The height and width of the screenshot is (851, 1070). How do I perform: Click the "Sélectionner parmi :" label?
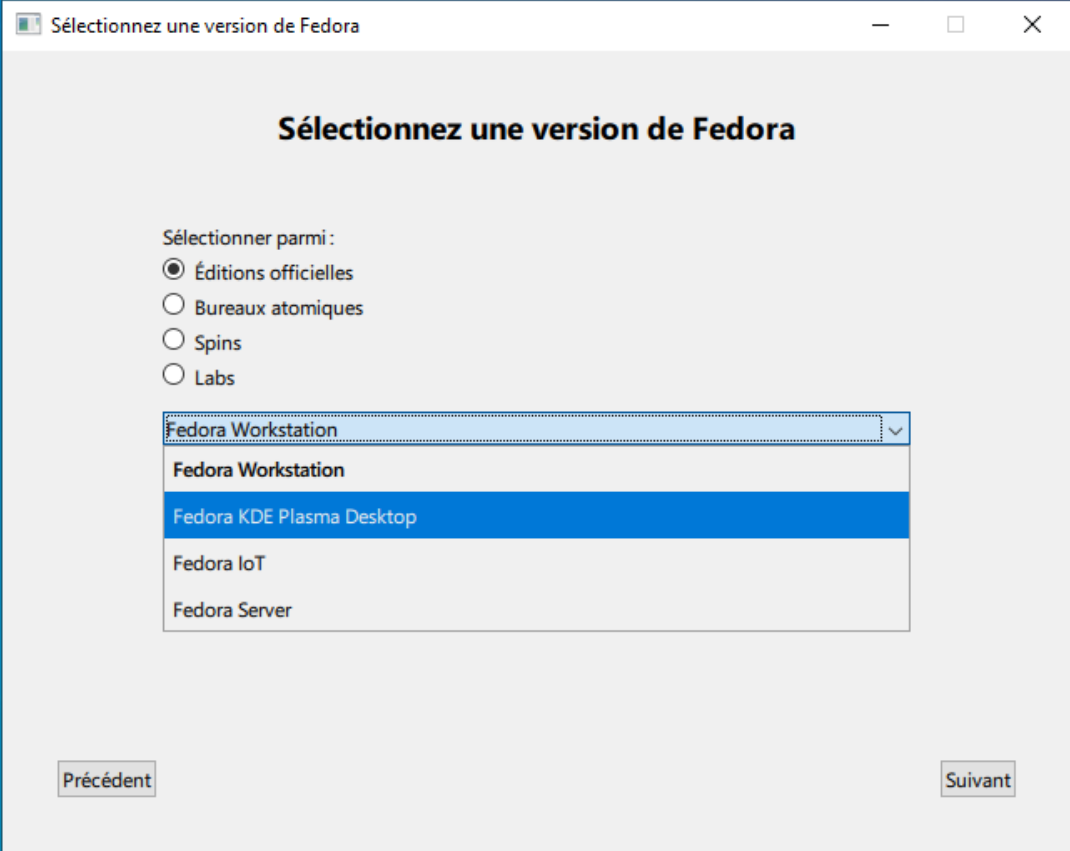click(247, 238)
